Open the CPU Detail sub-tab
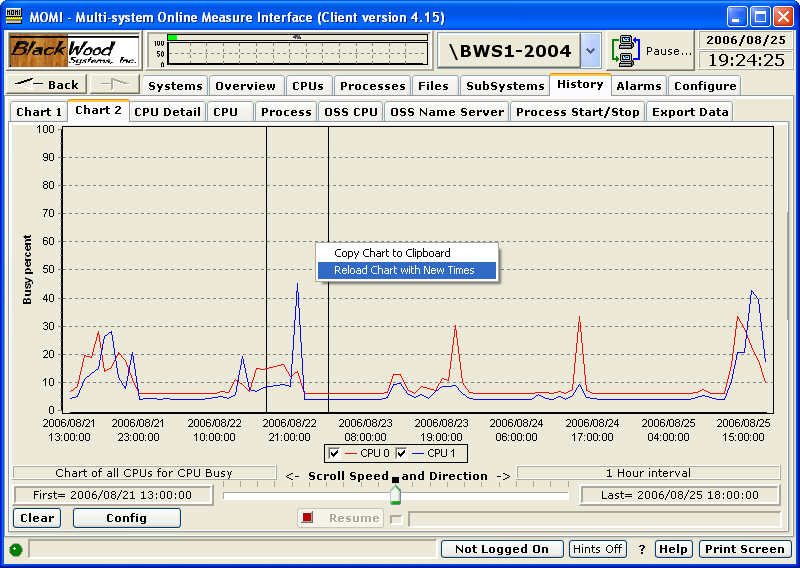The image size is (800, 568). pos(167,112)
